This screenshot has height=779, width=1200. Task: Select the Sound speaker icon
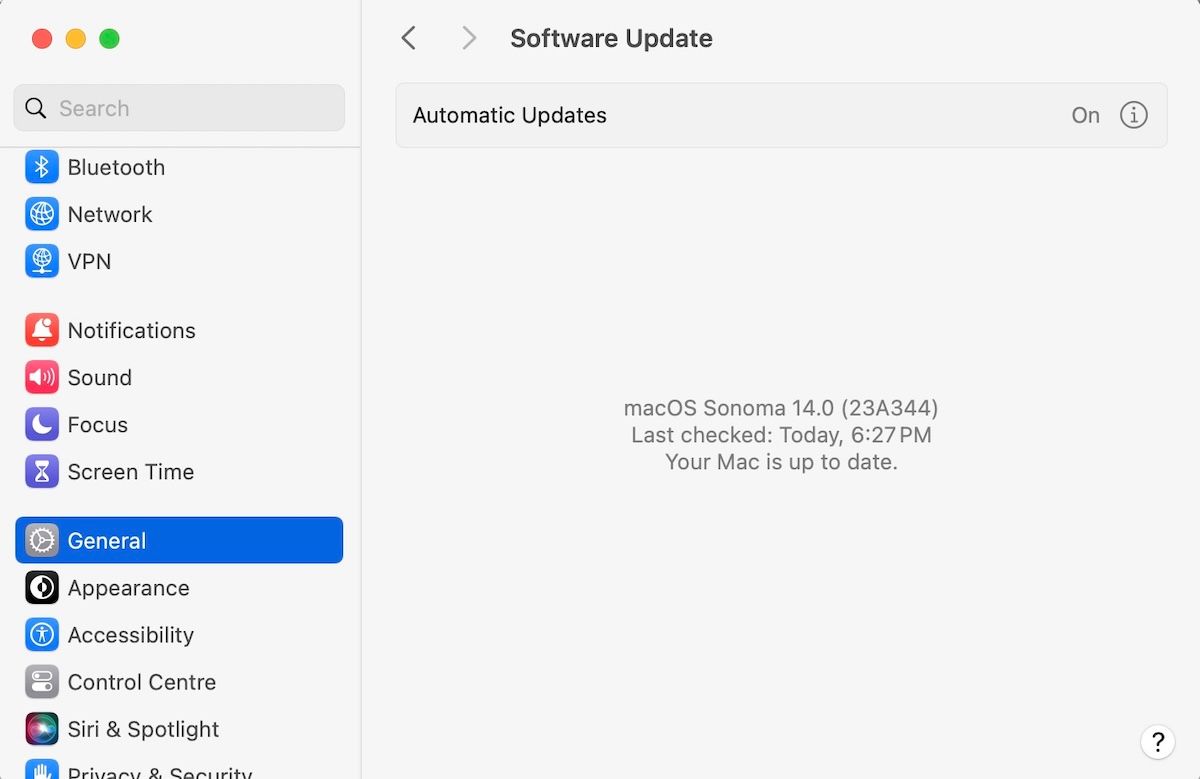click(x=42, y=377)
